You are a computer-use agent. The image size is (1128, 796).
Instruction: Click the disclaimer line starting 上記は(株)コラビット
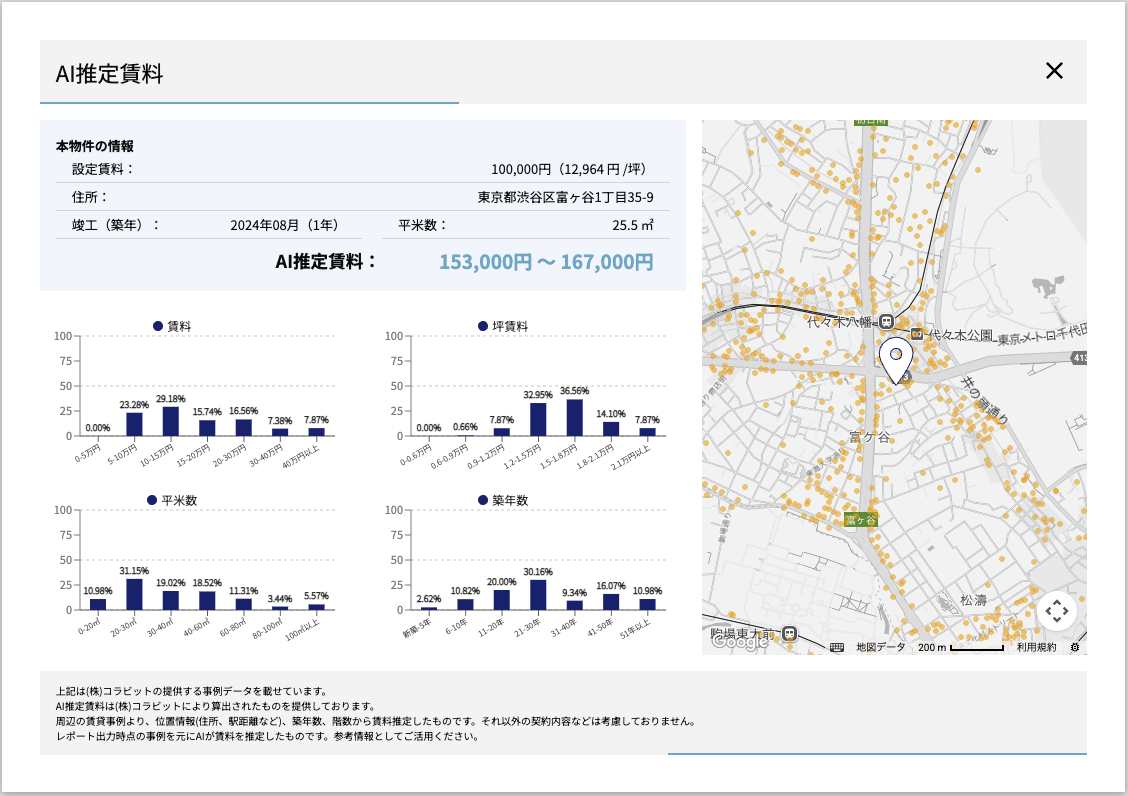click(192, 691)
